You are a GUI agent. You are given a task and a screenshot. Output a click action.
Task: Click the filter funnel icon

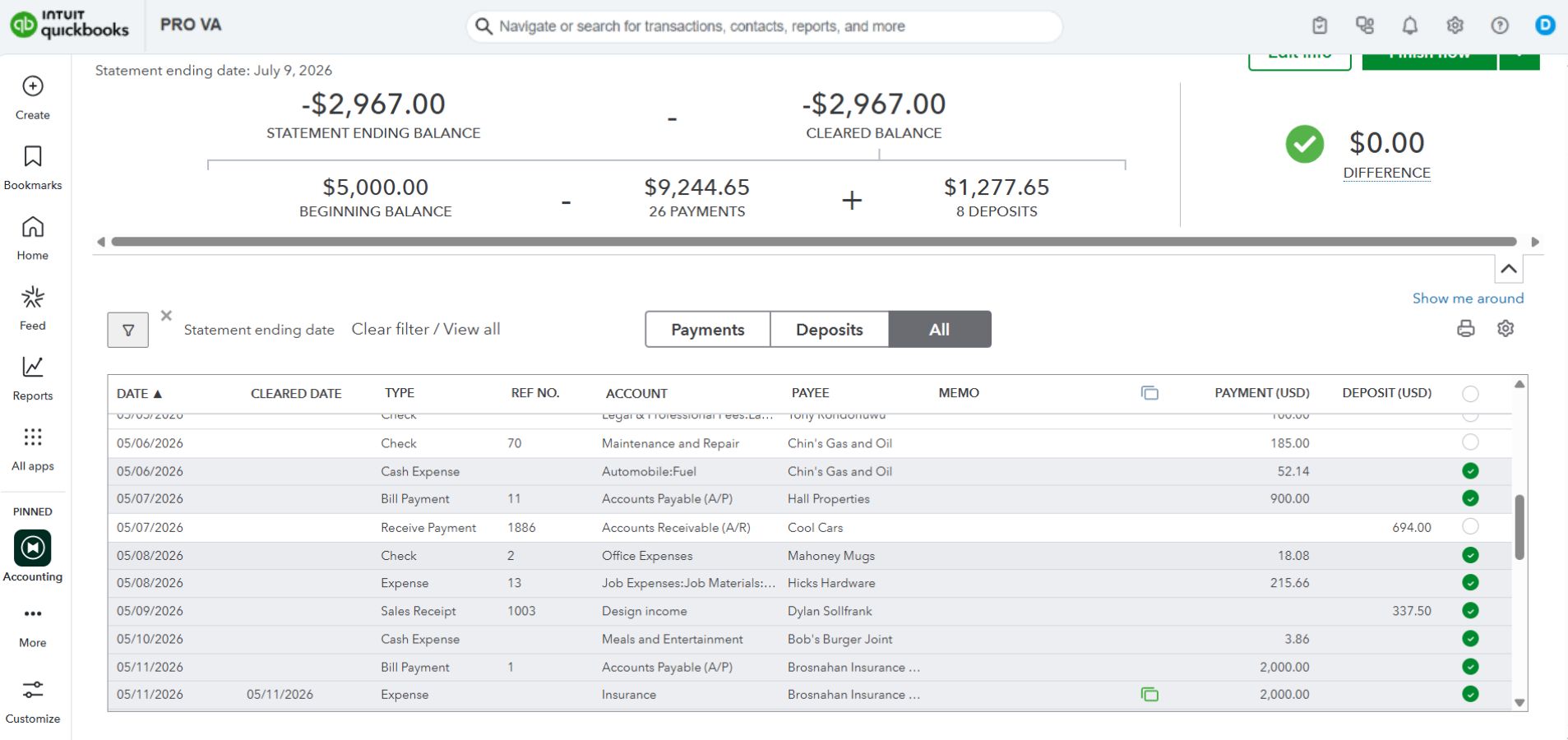point(128,330)
